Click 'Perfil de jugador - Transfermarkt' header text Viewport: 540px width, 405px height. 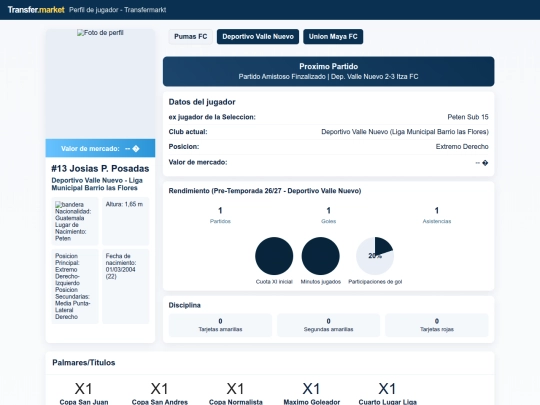[117, 10]
